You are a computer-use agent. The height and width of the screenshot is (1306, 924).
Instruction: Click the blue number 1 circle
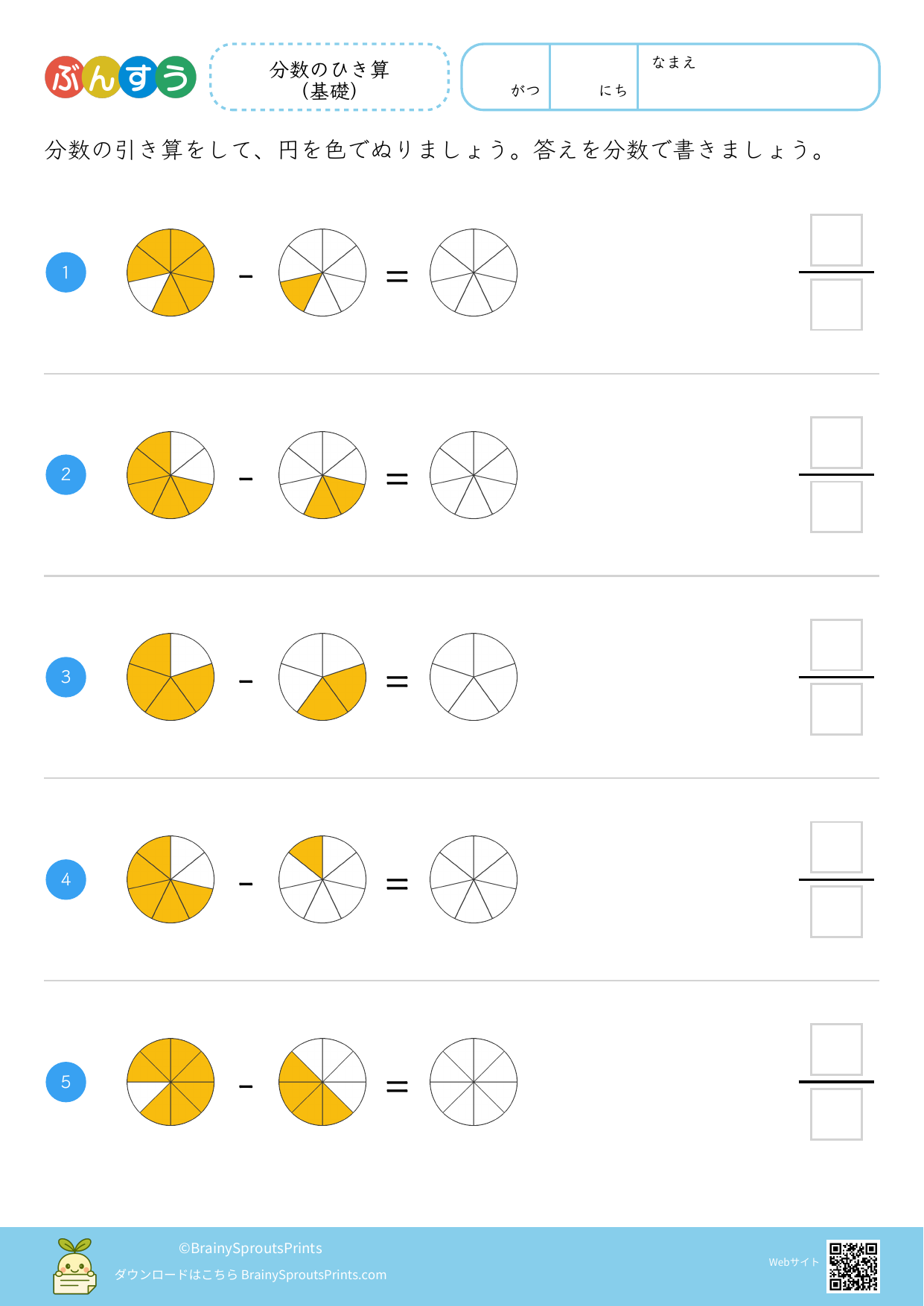[66, 273]
